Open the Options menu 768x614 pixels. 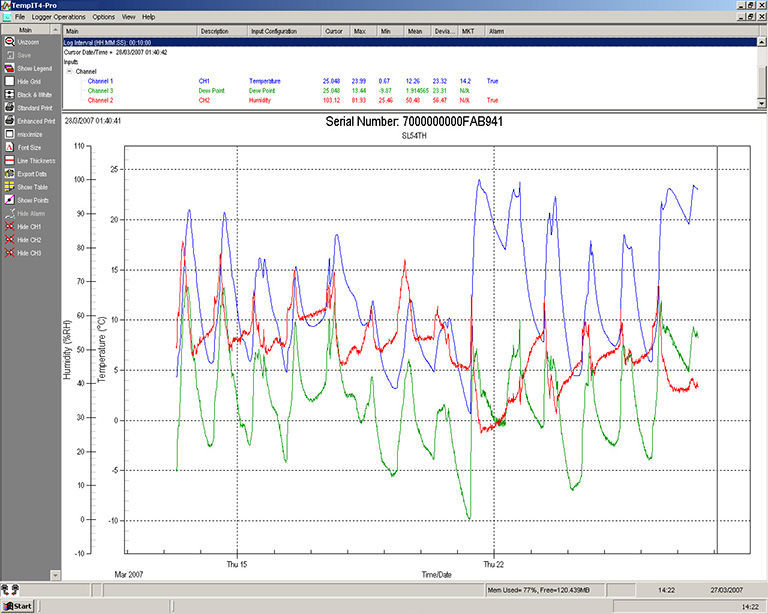[x=104, y=17]
